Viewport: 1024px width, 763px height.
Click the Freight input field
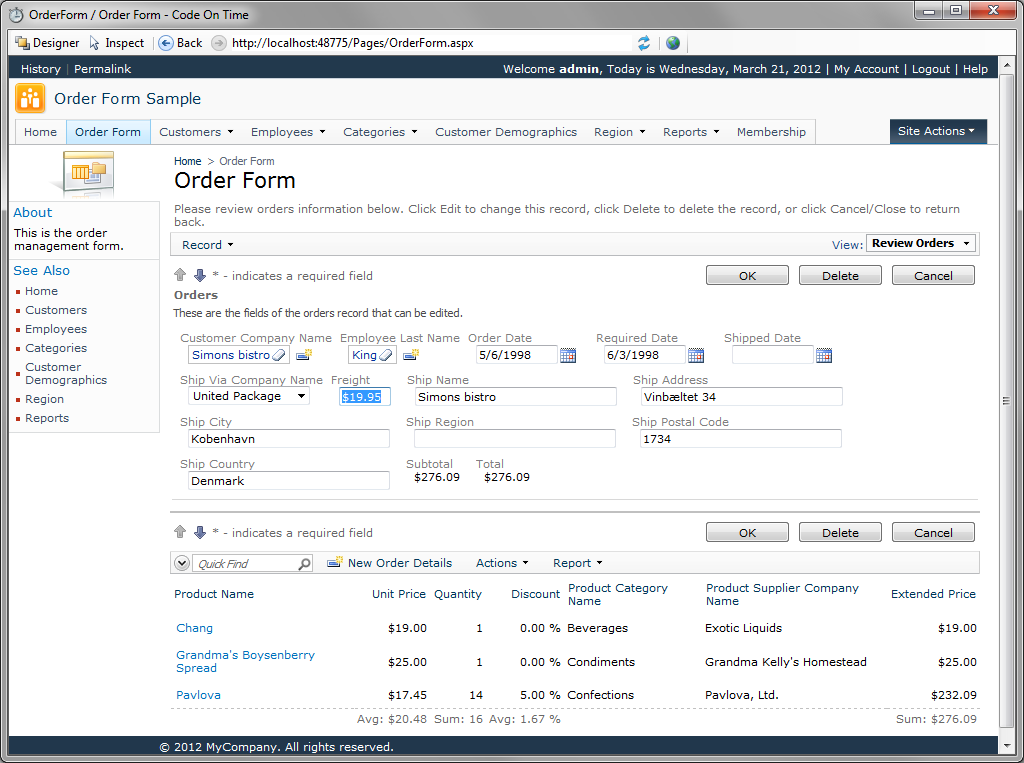[x=364, y=397]
